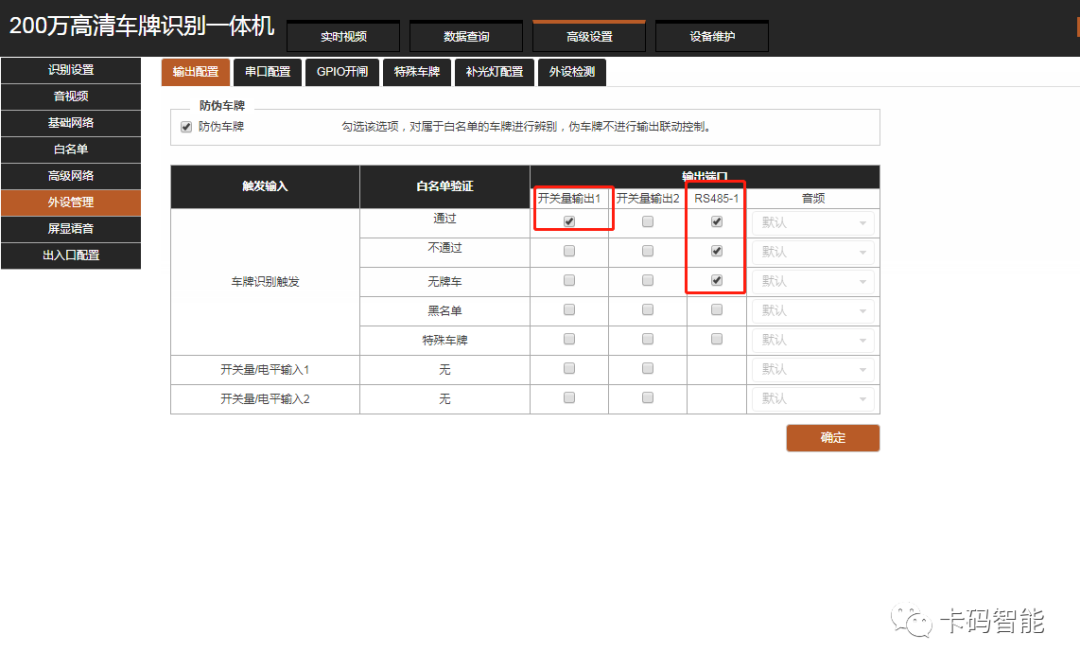The width and height of the screenshot is (1080, 669).
Task: Check 开关量输出1 for 特殊车牌 row
Action: pyautogui.click(x=569, y=339)
